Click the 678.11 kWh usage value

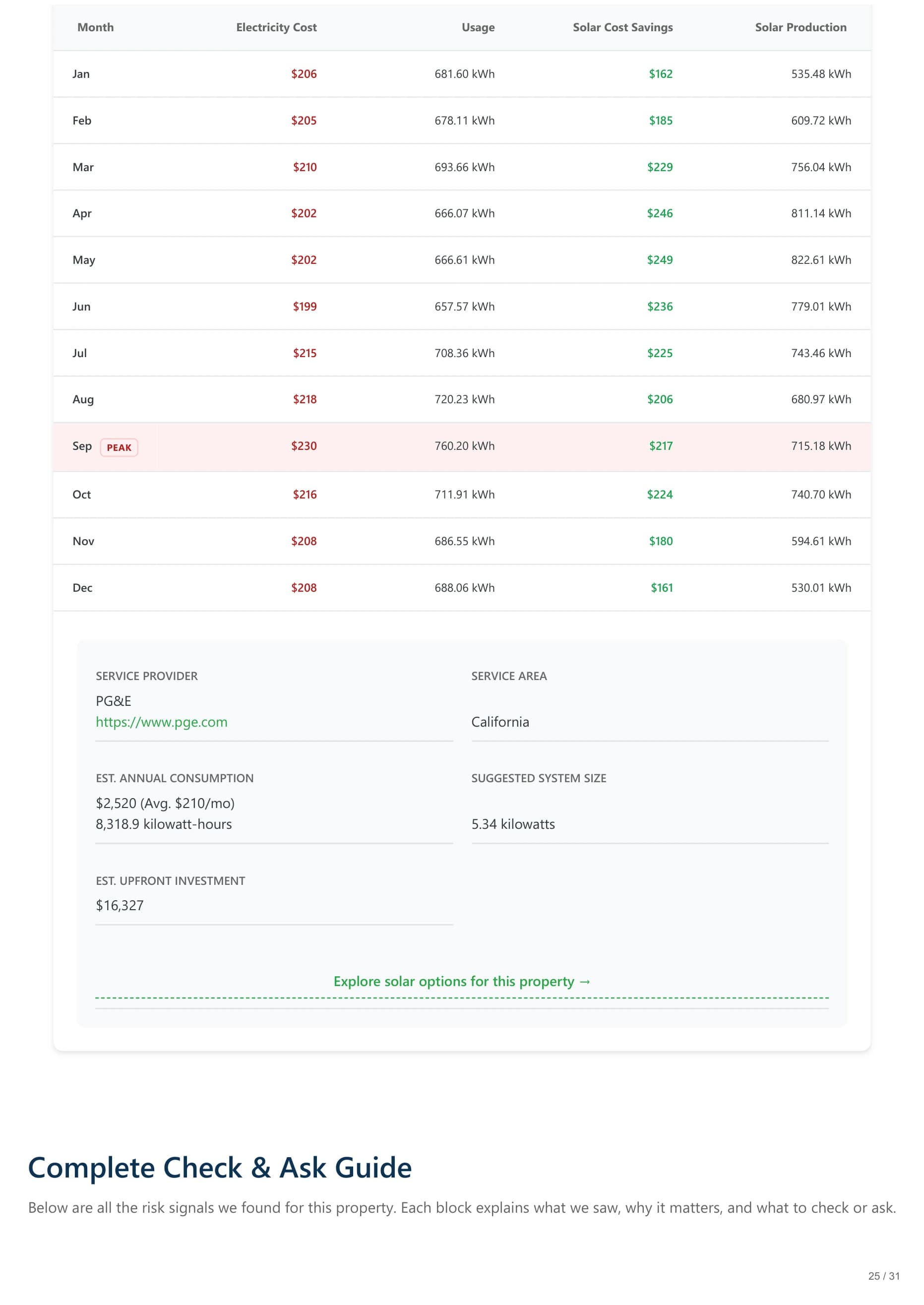click(464, 121)
